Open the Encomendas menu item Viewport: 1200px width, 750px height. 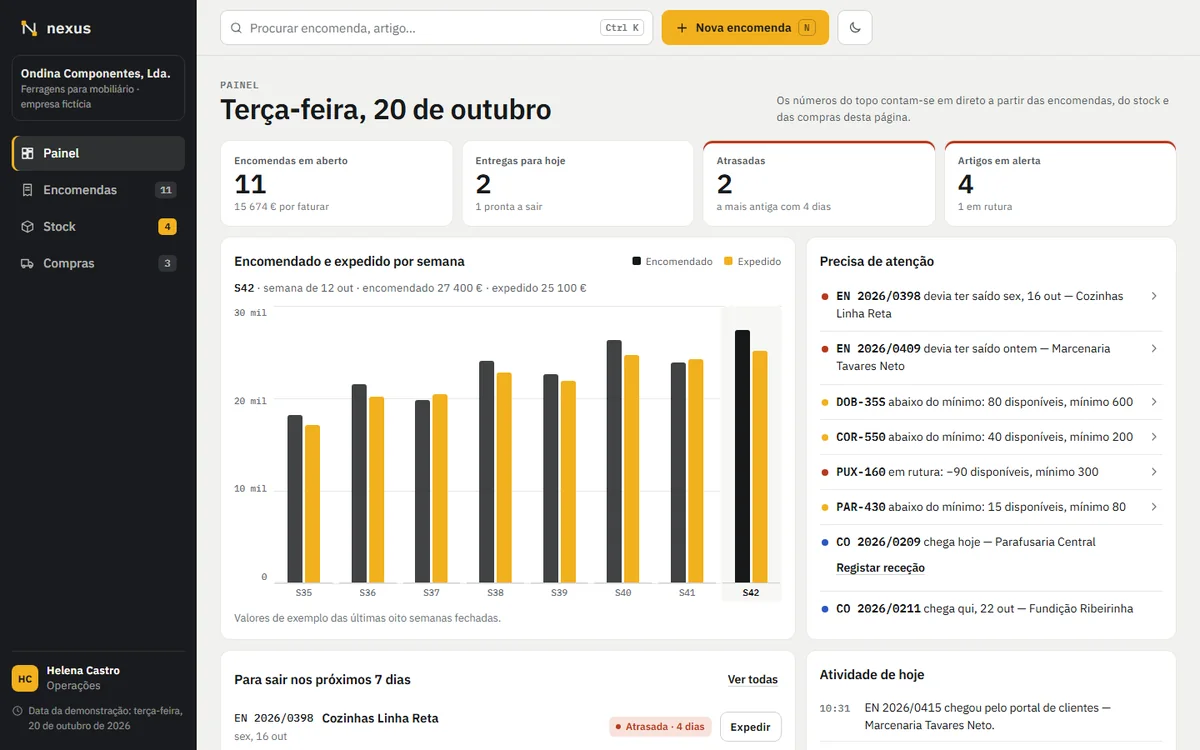(98, 190)
